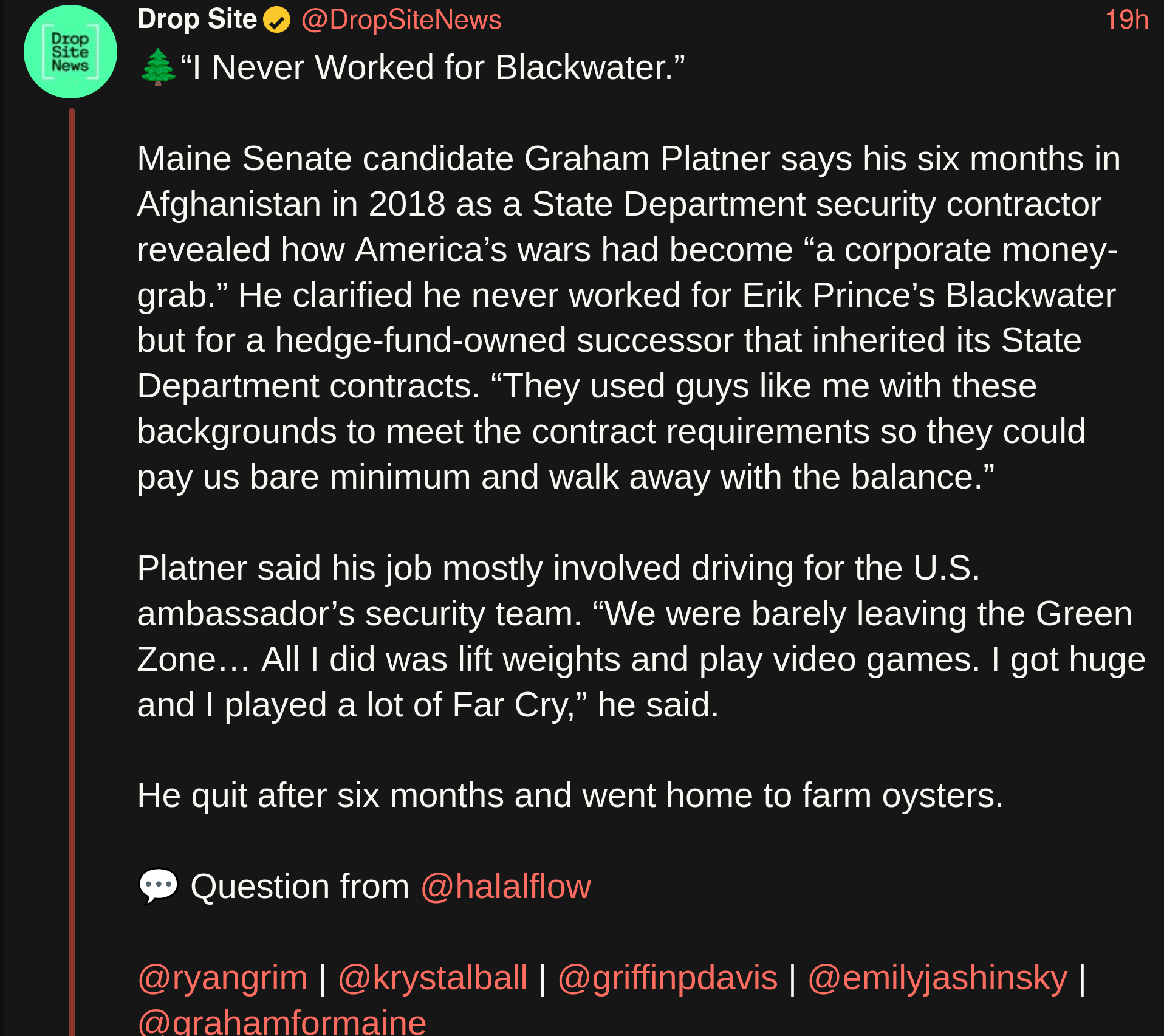Screen dimensions: 1164x1036
Task: Visit the @DropSiteNews handle link
Action: click(401, 20)
